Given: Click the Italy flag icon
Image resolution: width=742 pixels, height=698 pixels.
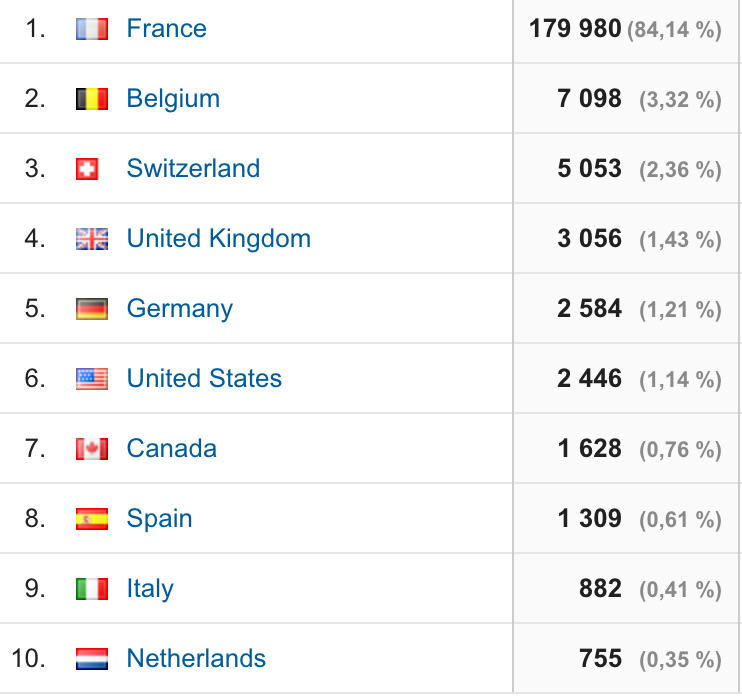Looking at the screenshot, I should (x=92, y=589).
